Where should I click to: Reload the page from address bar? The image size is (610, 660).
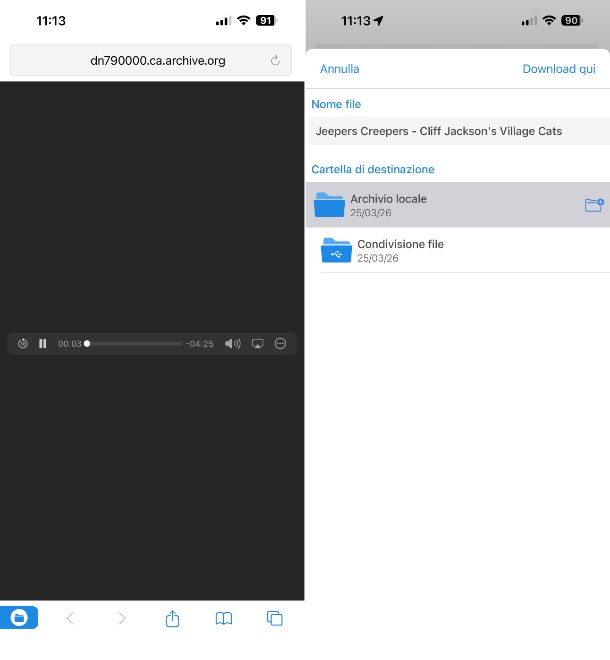[275, 61]
